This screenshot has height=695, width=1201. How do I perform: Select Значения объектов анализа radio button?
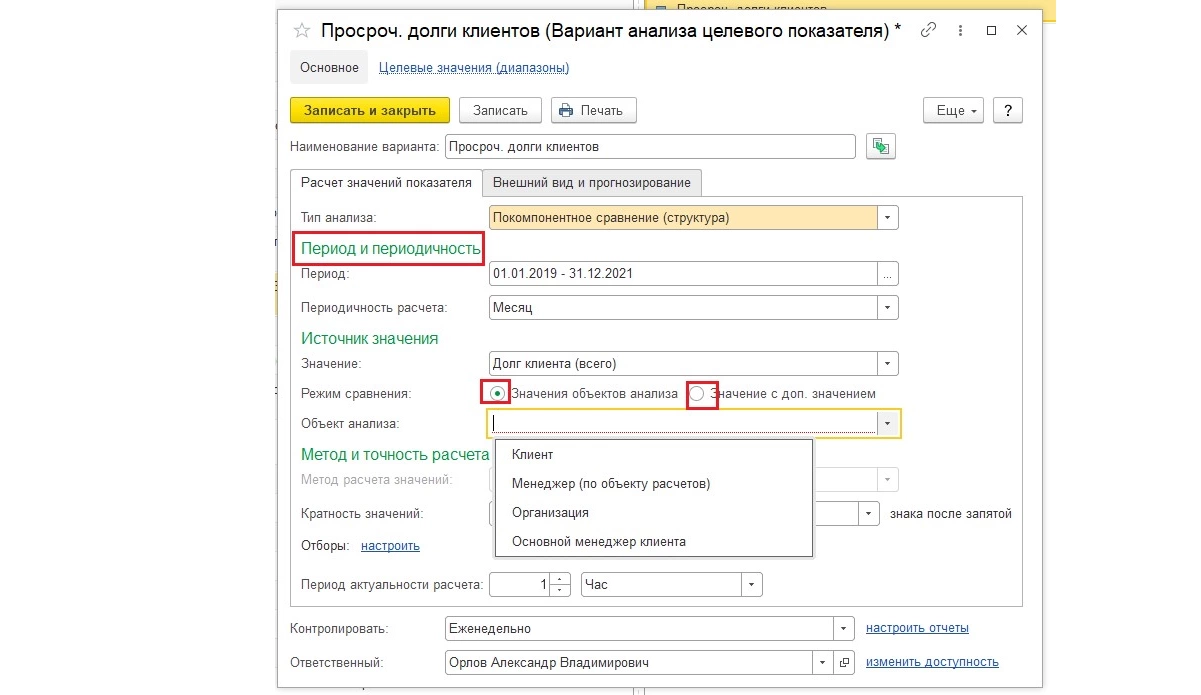(x=497, y=393)
